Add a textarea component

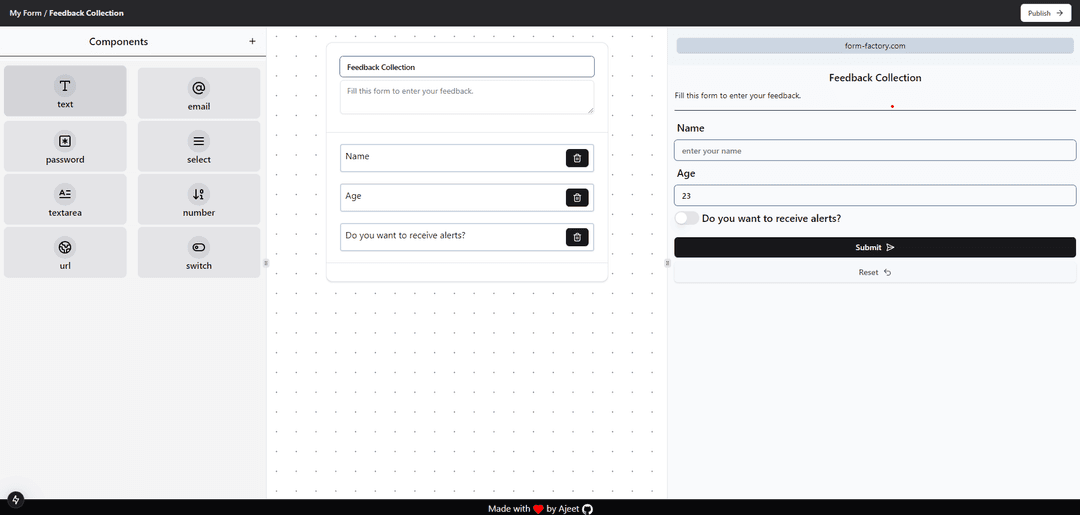[65, 199]
